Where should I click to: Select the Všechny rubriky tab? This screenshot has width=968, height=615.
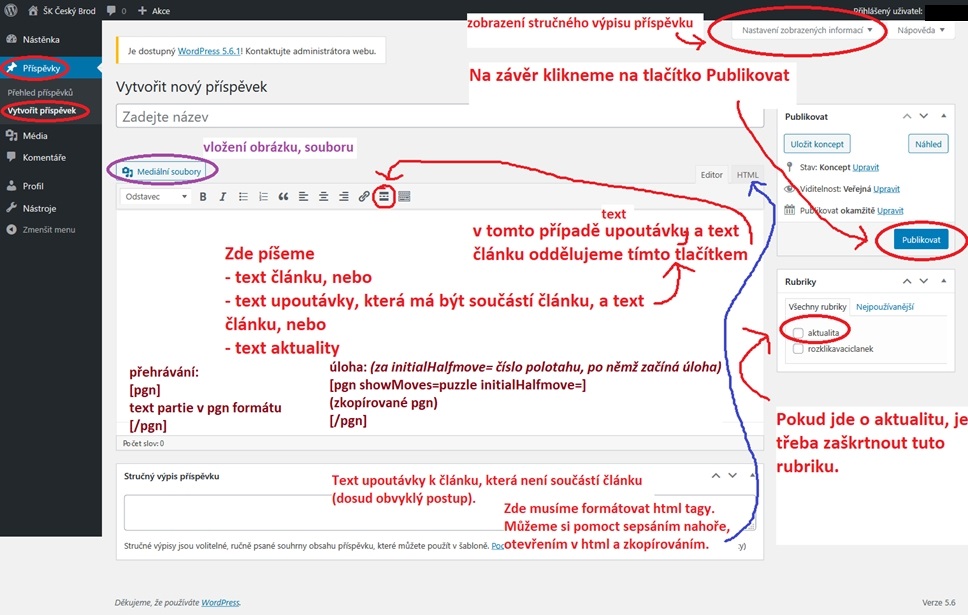click(817, 307)
